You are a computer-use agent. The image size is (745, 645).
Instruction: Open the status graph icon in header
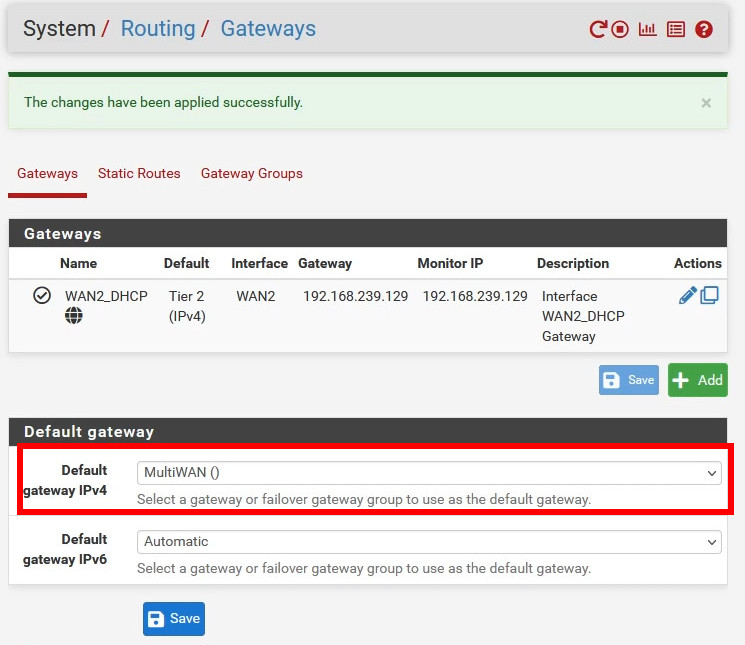coord(648,29)
